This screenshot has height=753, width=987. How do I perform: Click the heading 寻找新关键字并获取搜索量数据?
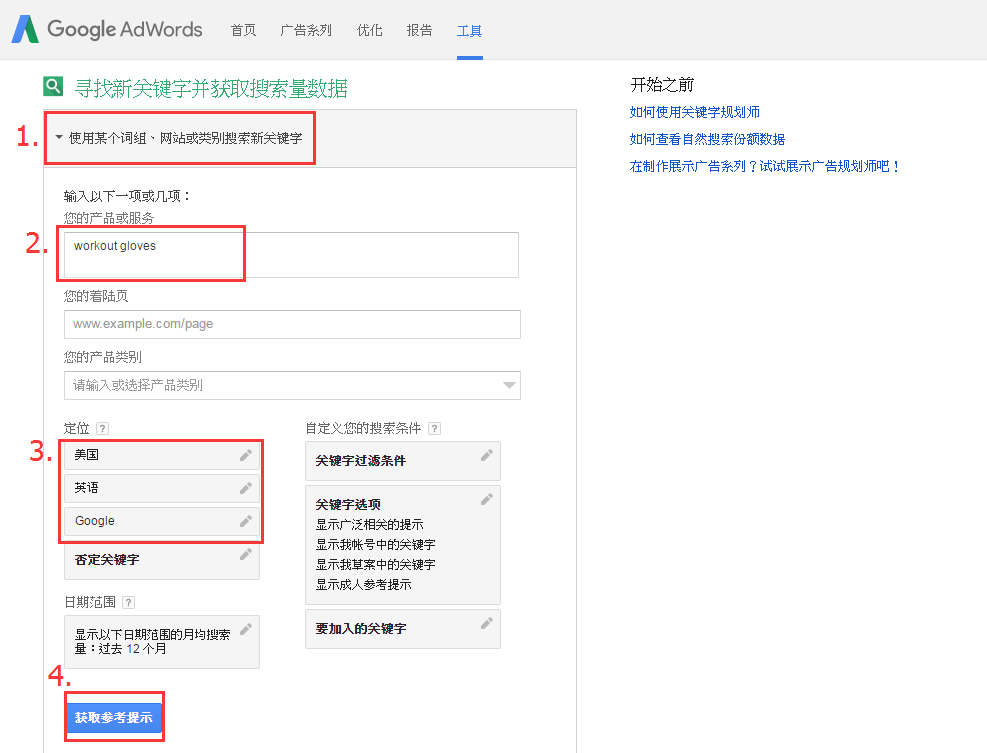point(211,88)
